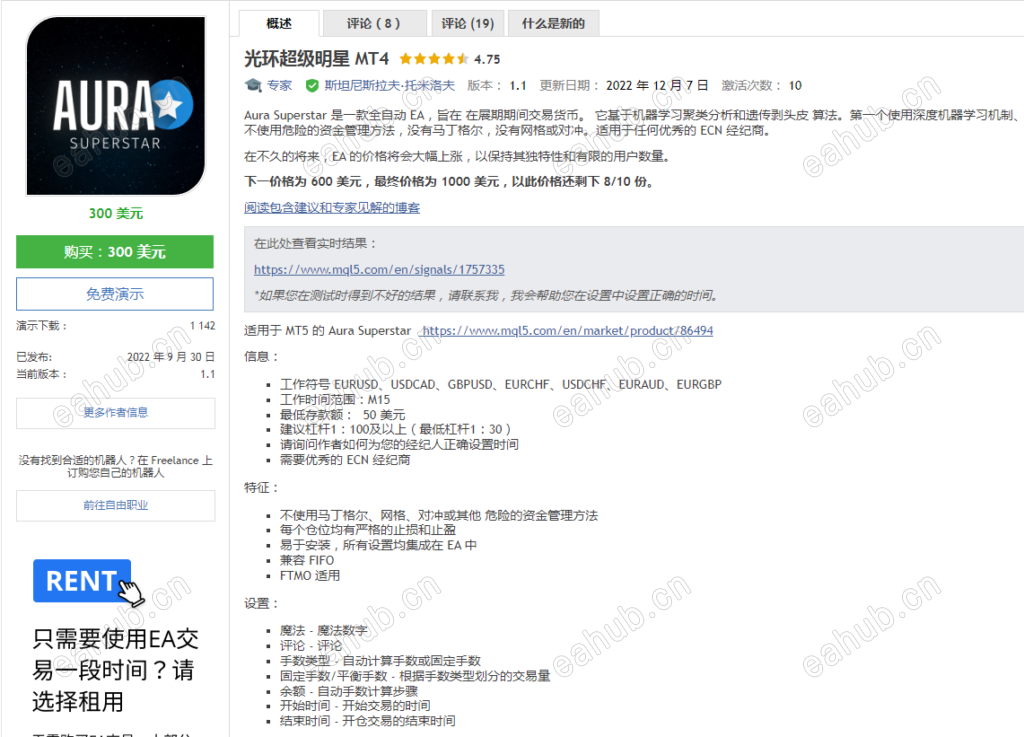Click the 已发布 date 2022 年 9 月 30 日

tap(170, 357)
